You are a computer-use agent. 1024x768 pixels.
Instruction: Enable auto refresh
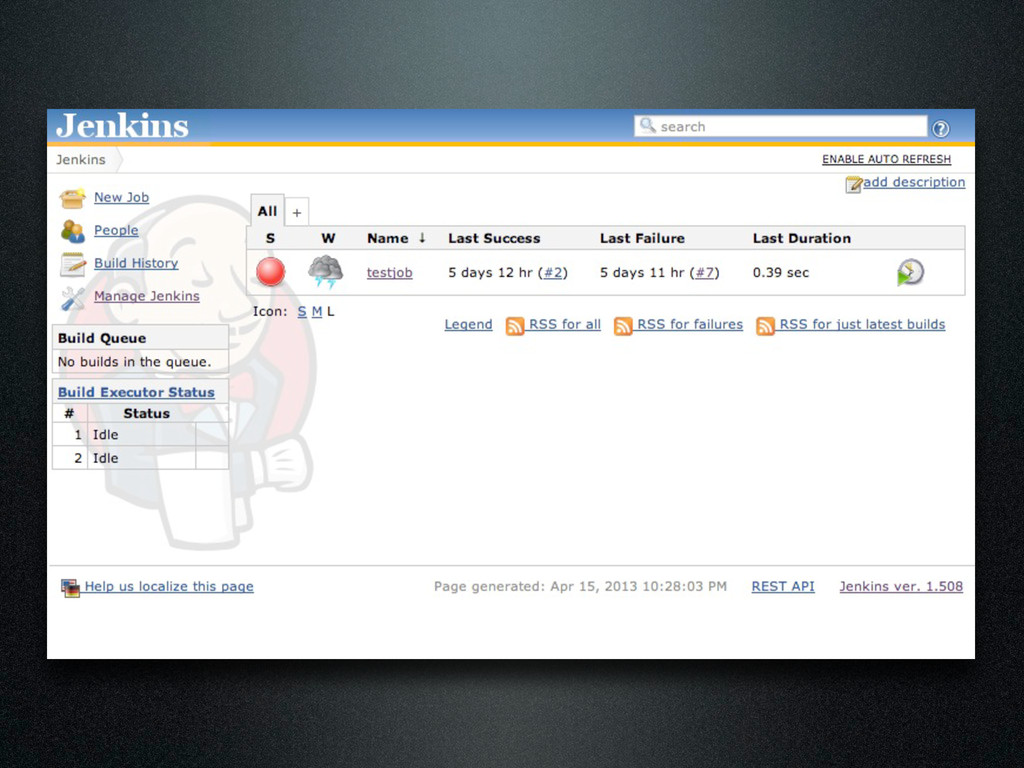[886, 159]
